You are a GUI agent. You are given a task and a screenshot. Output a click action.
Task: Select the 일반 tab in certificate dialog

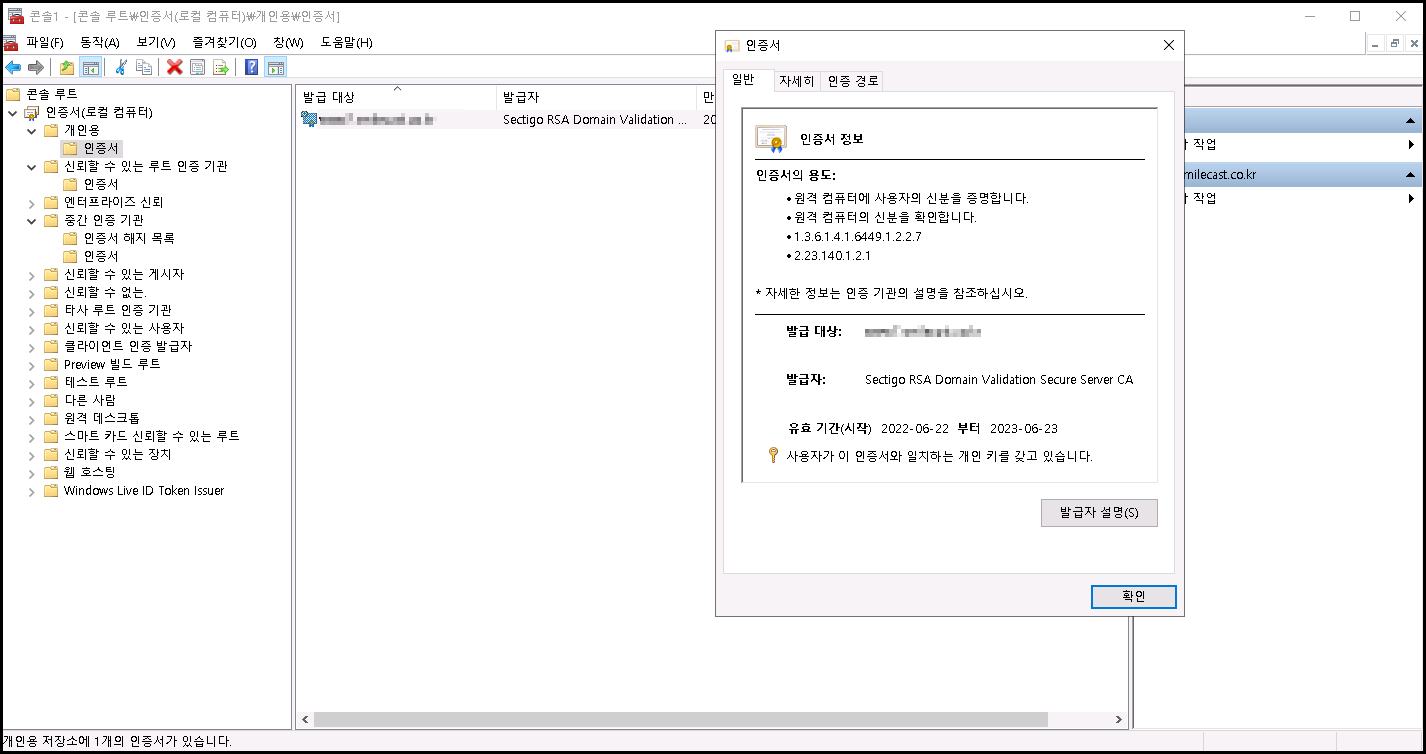[x=744, y=80]
